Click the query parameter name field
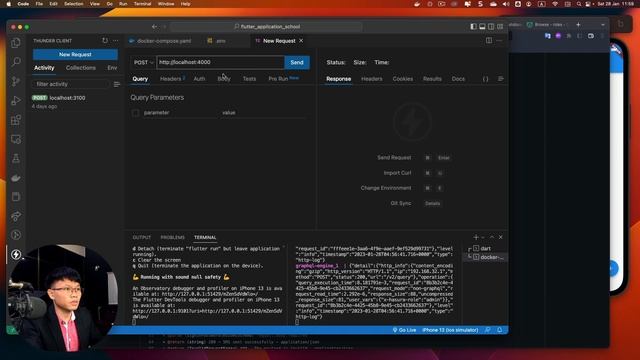This screenshot has width=640, height=360. [x=180, y=113]
